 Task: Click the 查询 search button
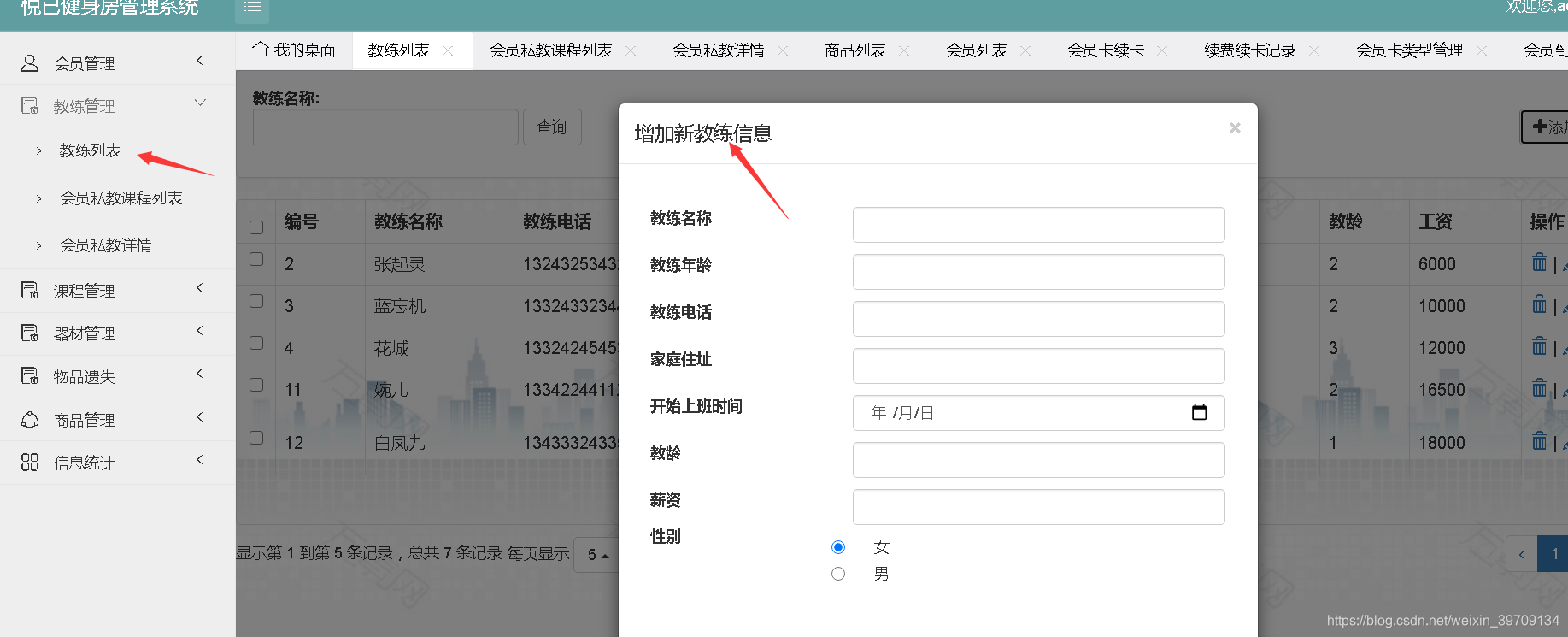(x=552, y=127)
